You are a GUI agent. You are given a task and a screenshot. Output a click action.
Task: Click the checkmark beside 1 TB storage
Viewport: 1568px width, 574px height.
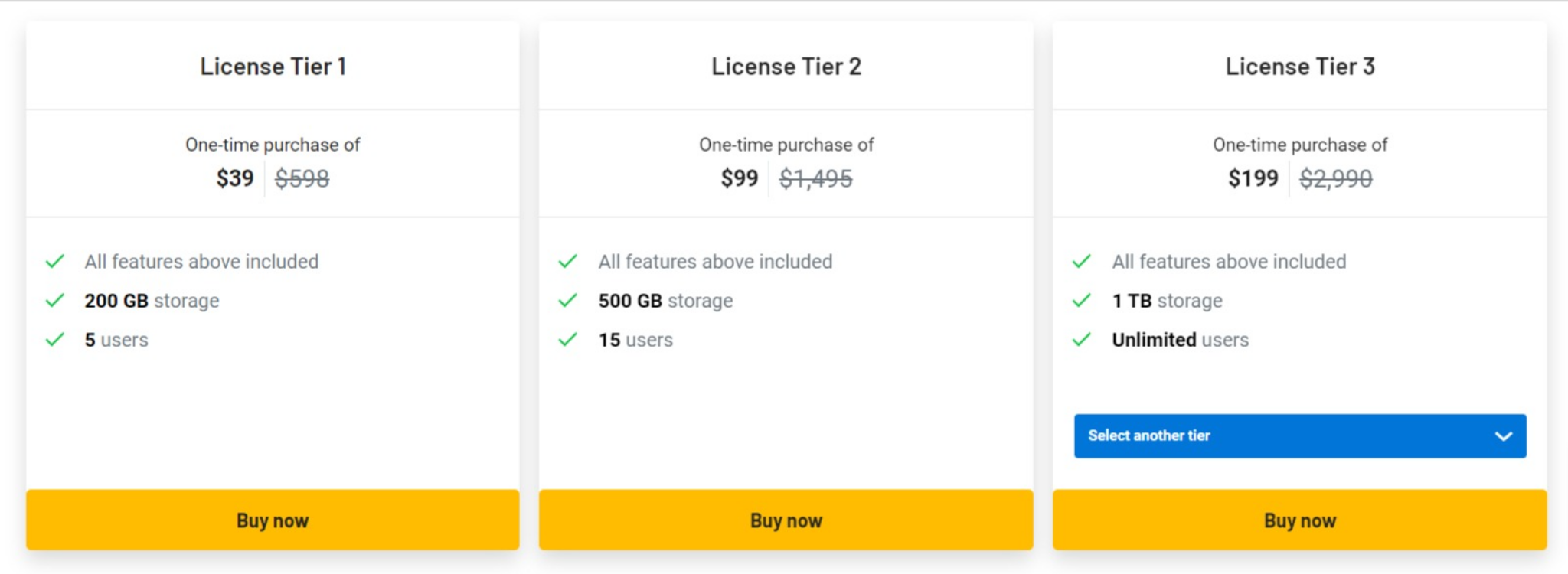click(x=1082, y=300)
